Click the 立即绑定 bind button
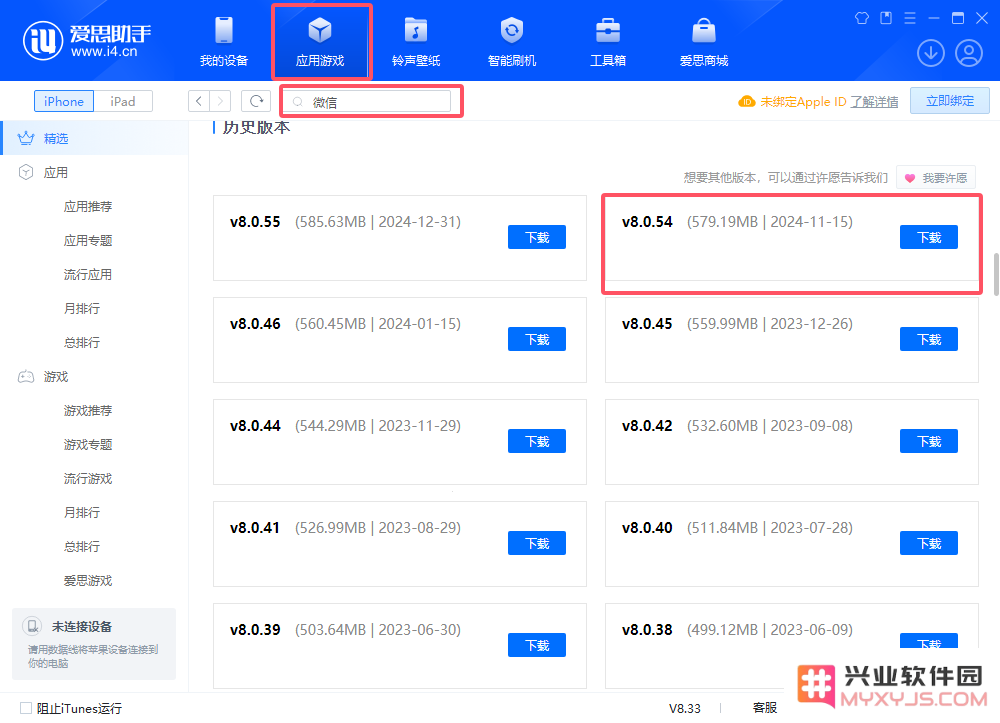1000x723 pixels. tap(950, 101)
